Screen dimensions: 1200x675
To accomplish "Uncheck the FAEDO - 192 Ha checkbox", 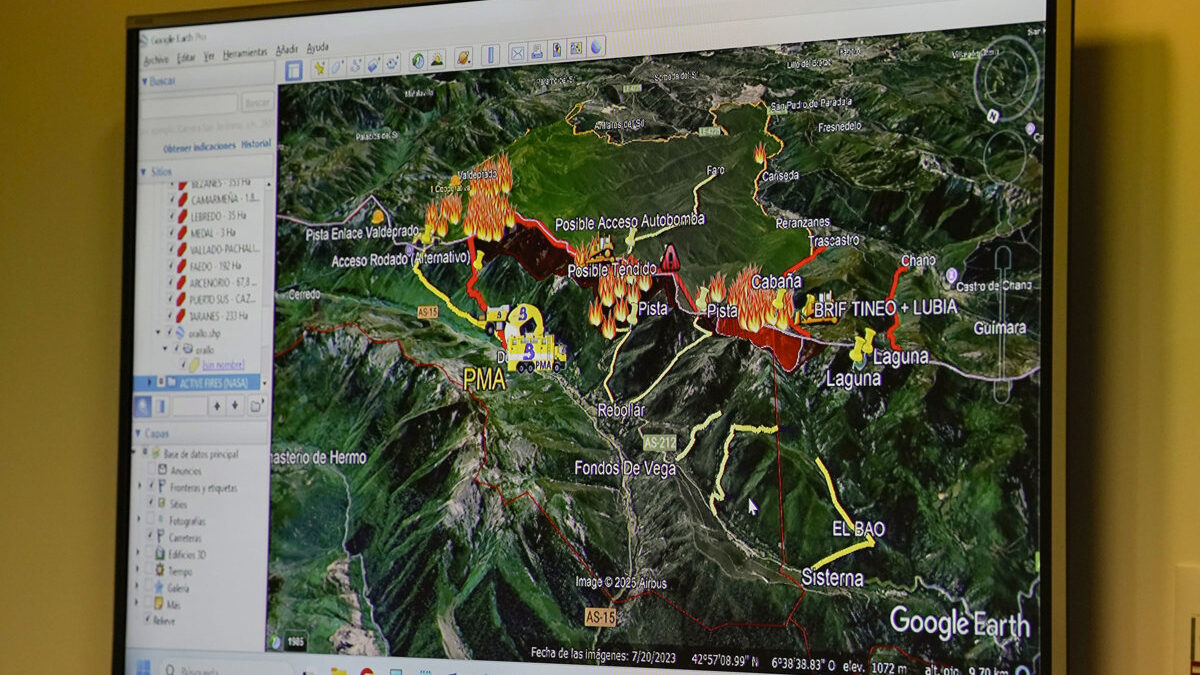I will point(171,266).
